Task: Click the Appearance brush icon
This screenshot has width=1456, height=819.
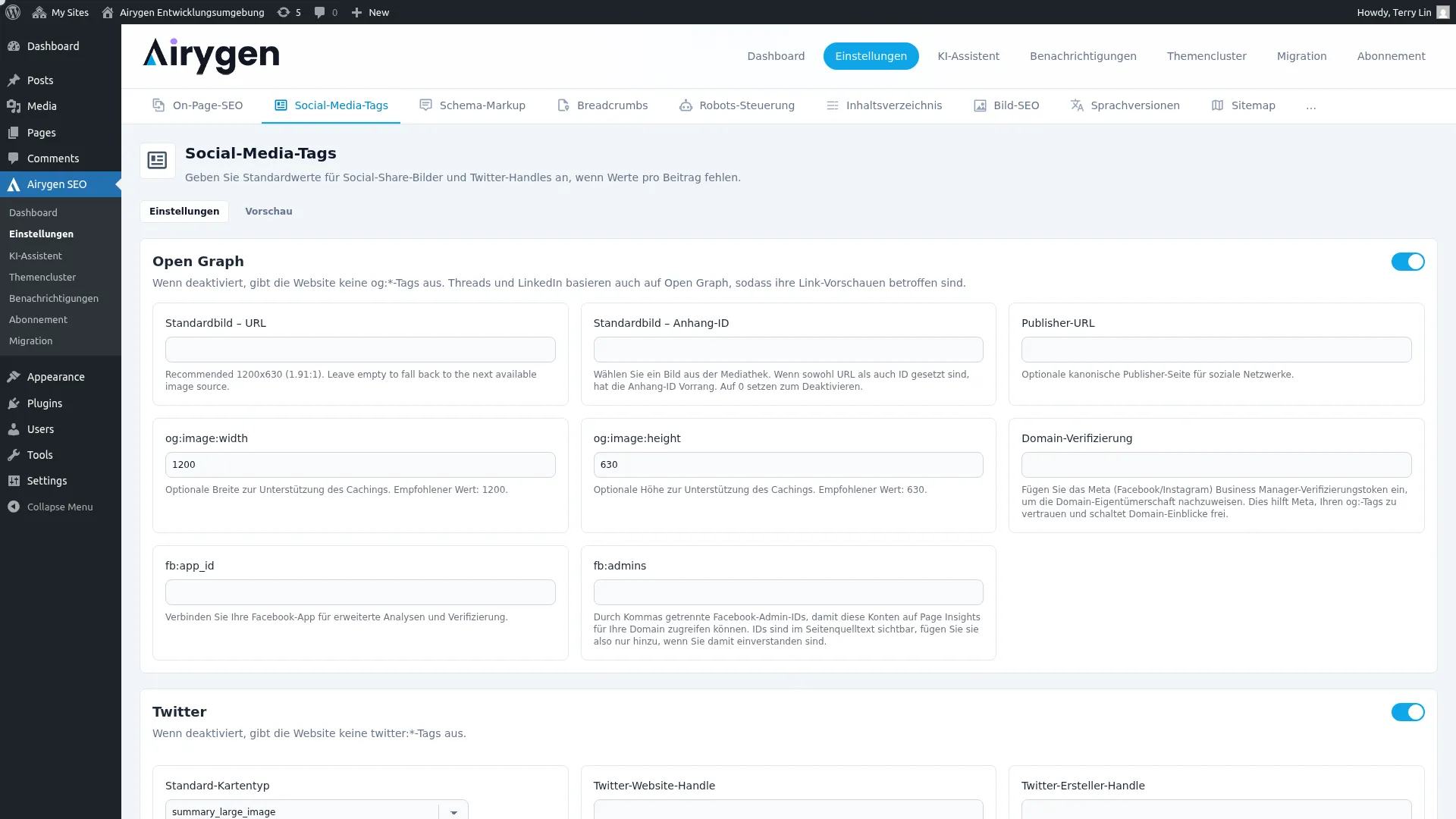Action: [x=14, y=377]
